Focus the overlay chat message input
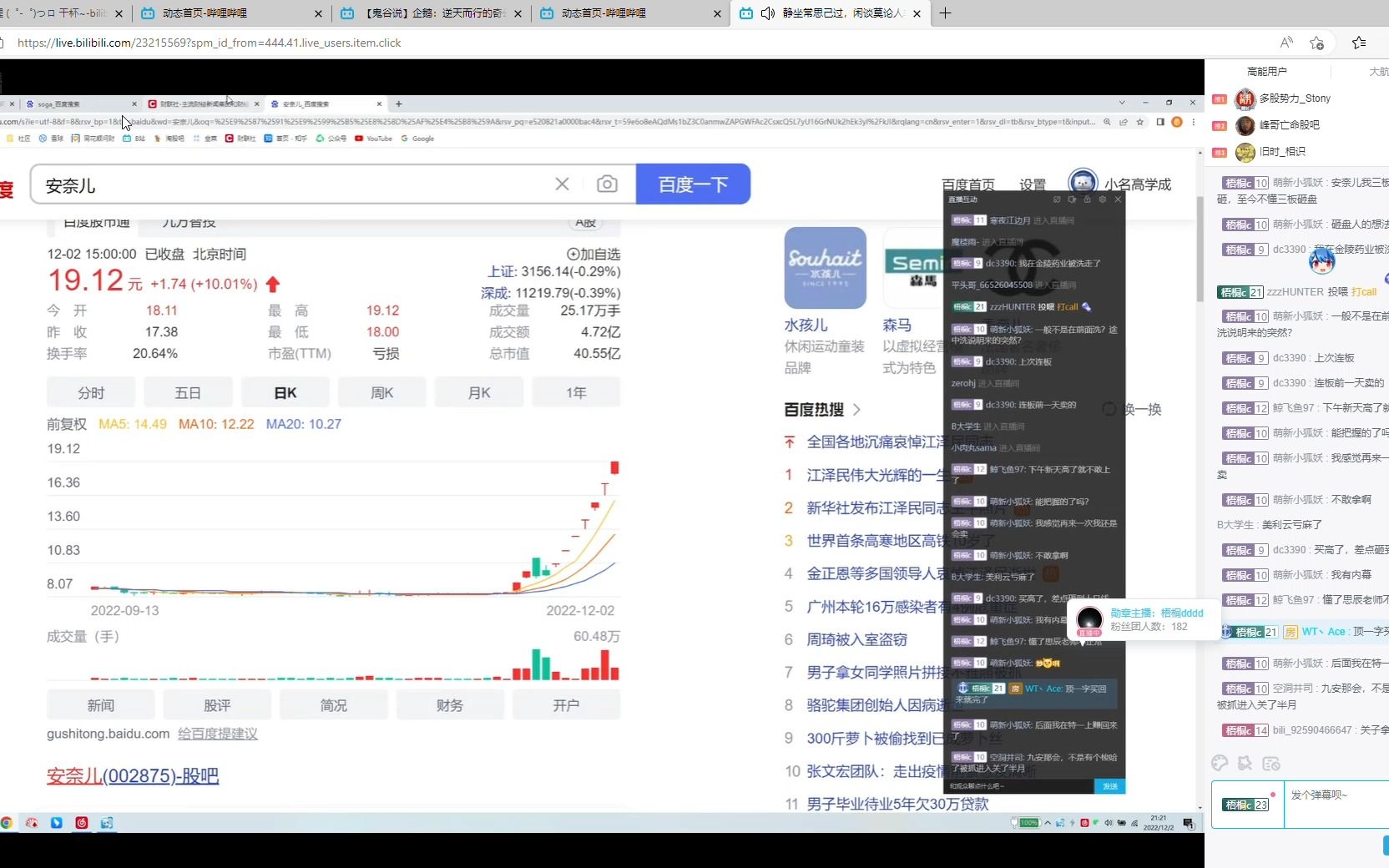 (1018, 786)
